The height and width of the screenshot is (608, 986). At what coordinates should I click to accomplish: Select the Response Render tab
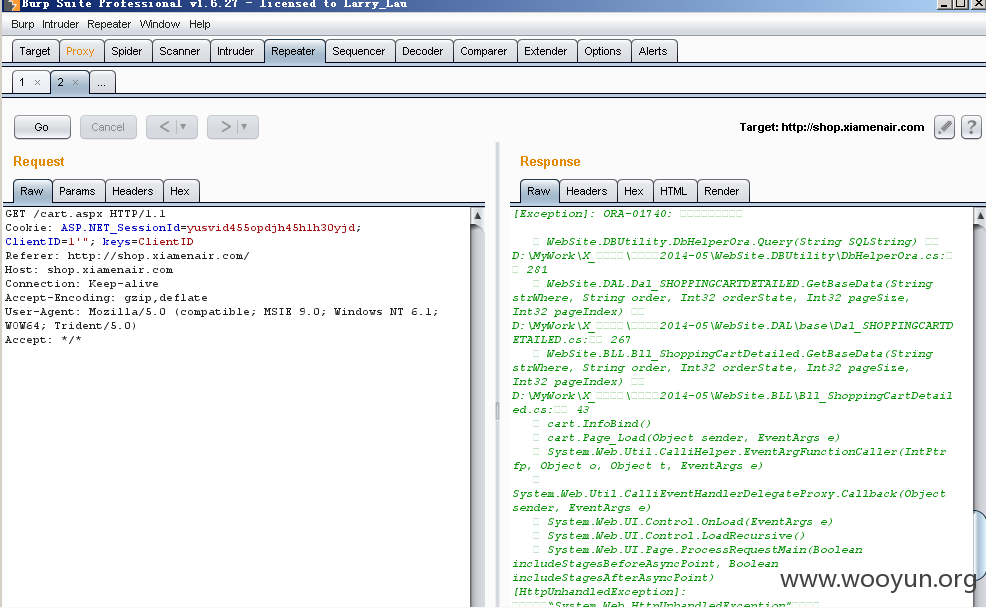click(x=722, y=191)
